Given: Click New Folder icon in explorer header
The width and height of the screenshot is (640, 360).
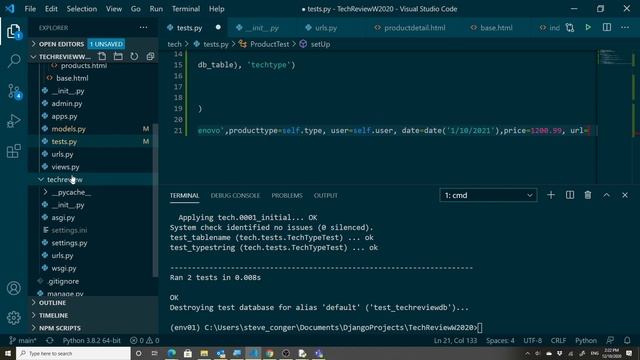Looking at the screenshot, I should [x=118, y=56].
